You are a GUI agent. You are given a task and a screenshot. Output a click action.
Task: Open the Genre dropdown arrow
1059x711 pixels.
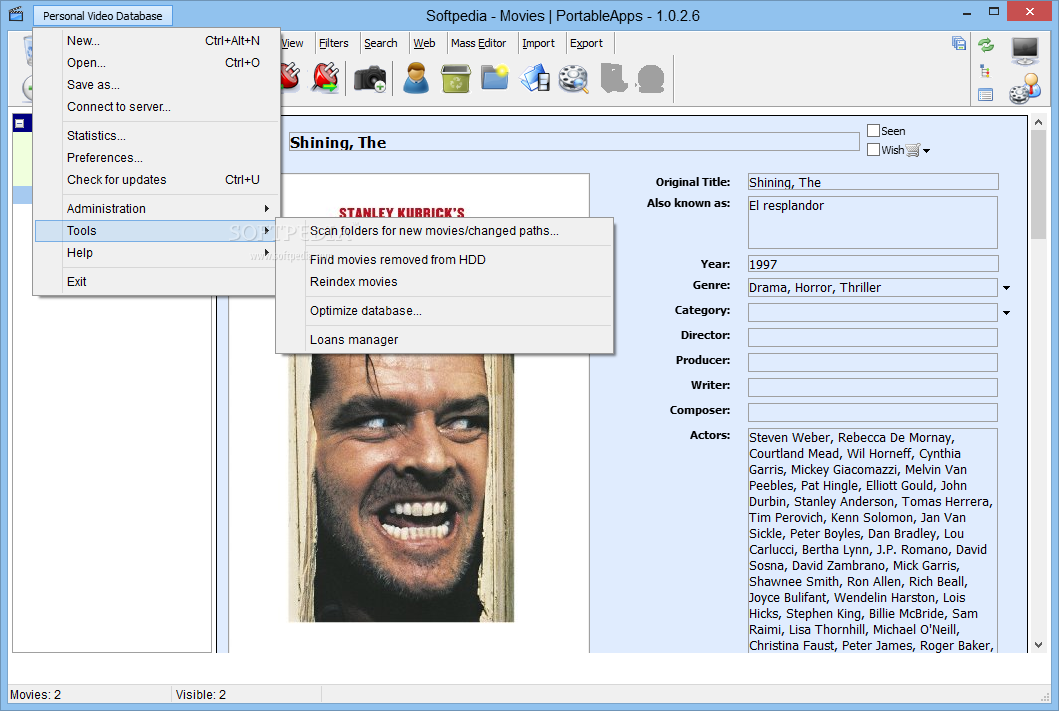[1006, 288]
